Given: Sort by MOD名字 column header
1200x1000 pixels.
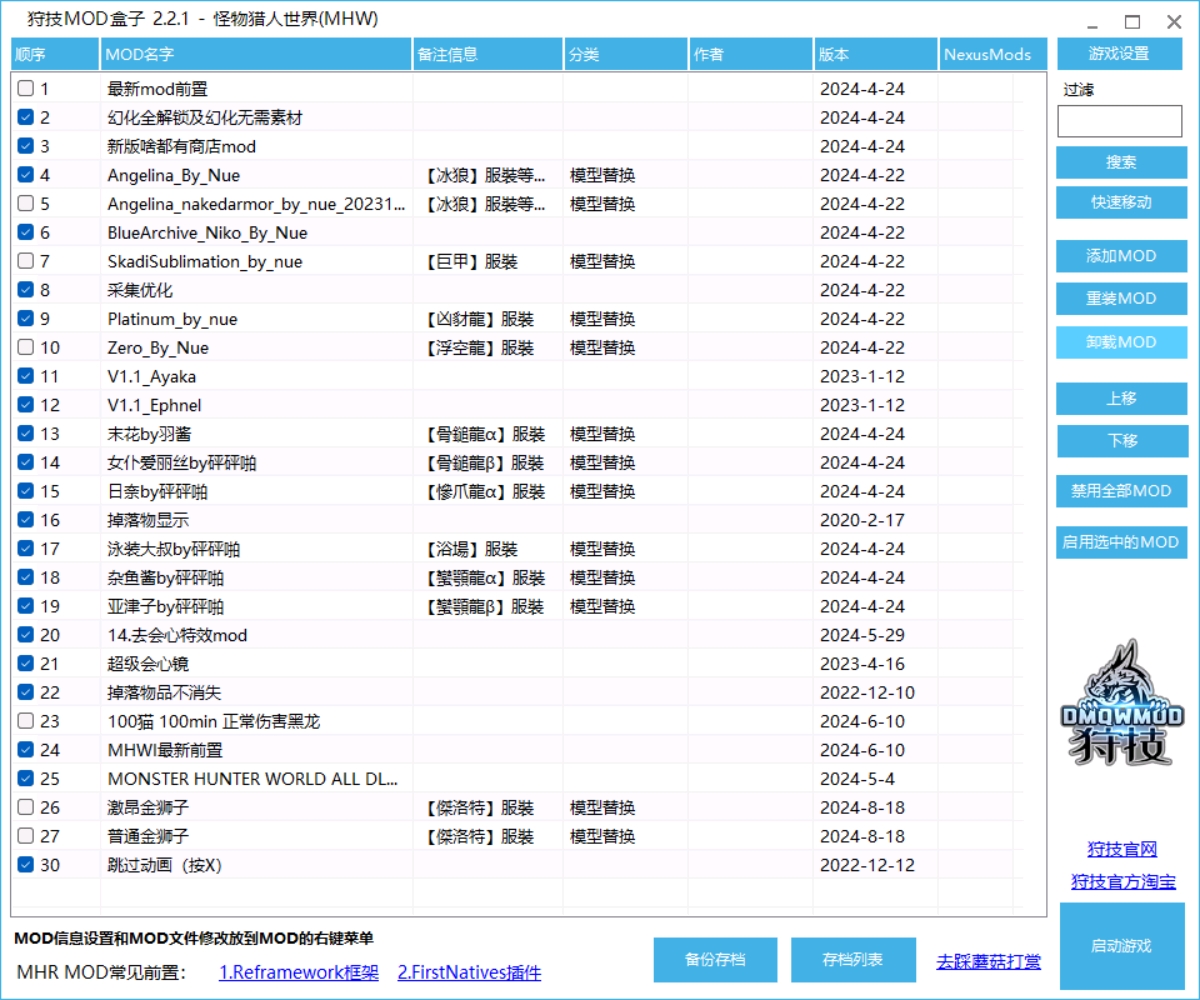Looking at the screenshot, I should tap(256, 54).
